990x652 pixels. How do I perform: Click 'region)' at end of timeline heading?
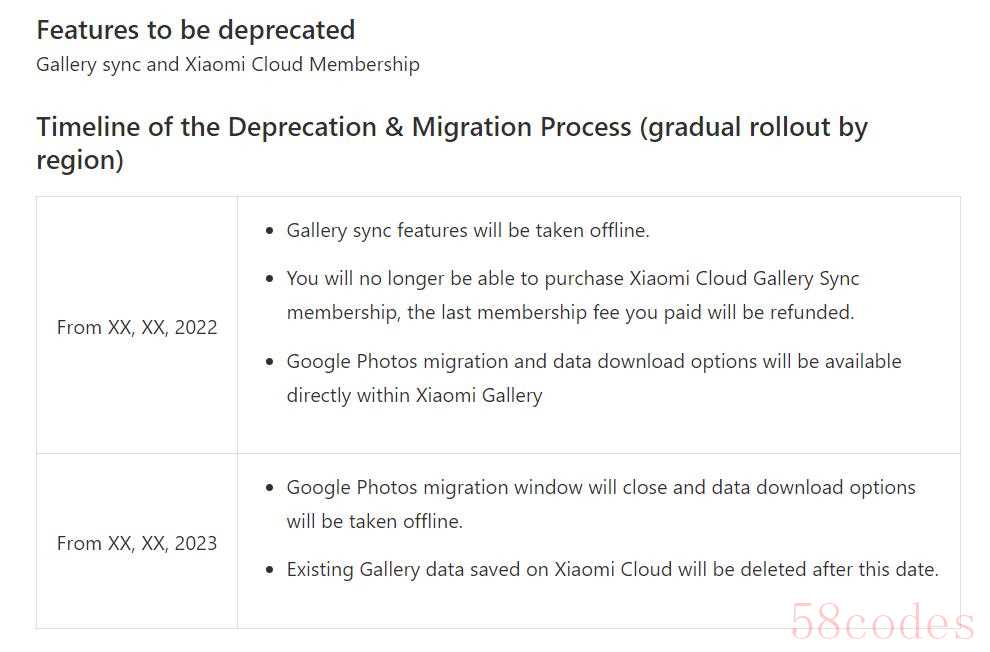coord(80,160)
